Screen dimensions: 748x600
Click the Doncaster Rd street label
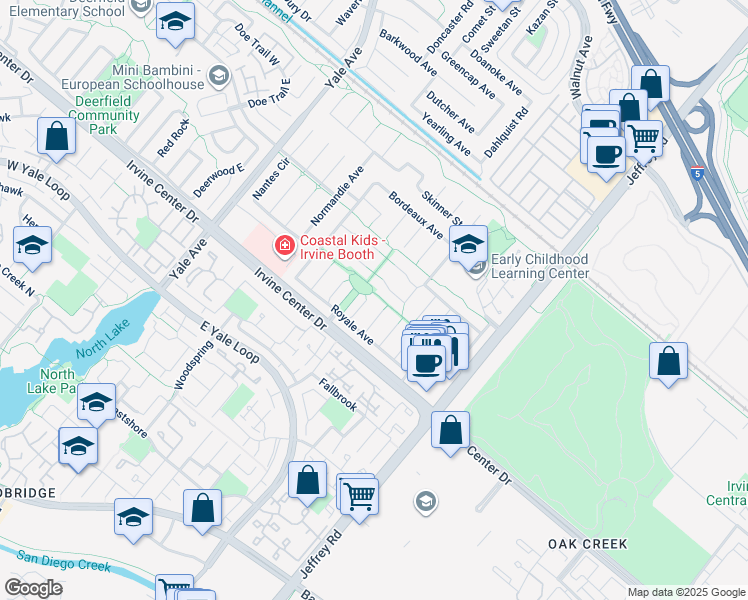[450, 27]
